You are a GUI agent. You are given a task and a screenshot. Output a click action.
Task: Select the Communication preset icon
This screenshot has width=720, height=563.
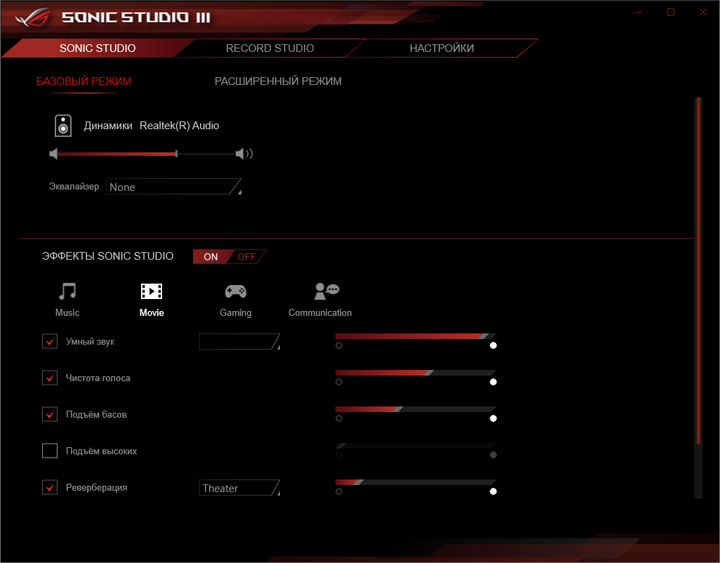(x=326, y=291)
